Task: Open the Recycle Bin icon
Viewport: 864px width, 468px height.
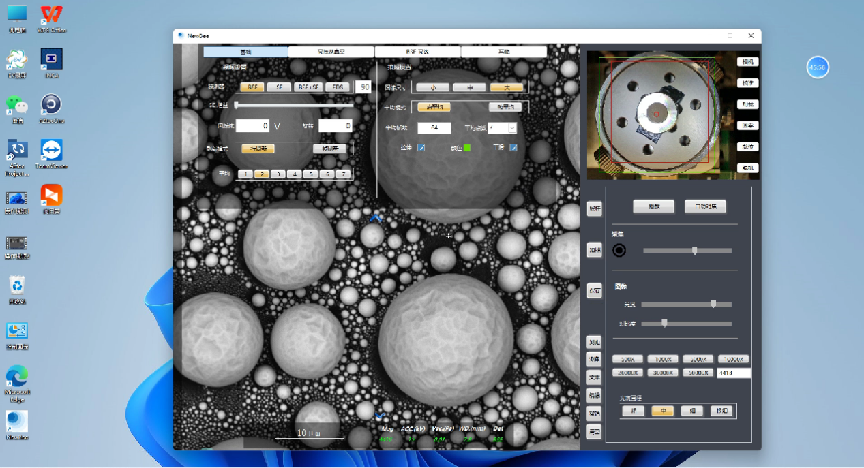Action: [x=17, y=286]
